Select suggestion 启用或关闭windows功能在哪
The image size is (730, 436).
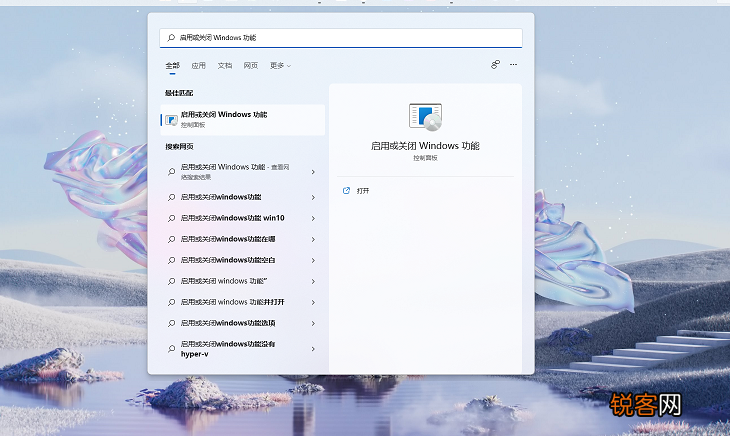[243, 239]
